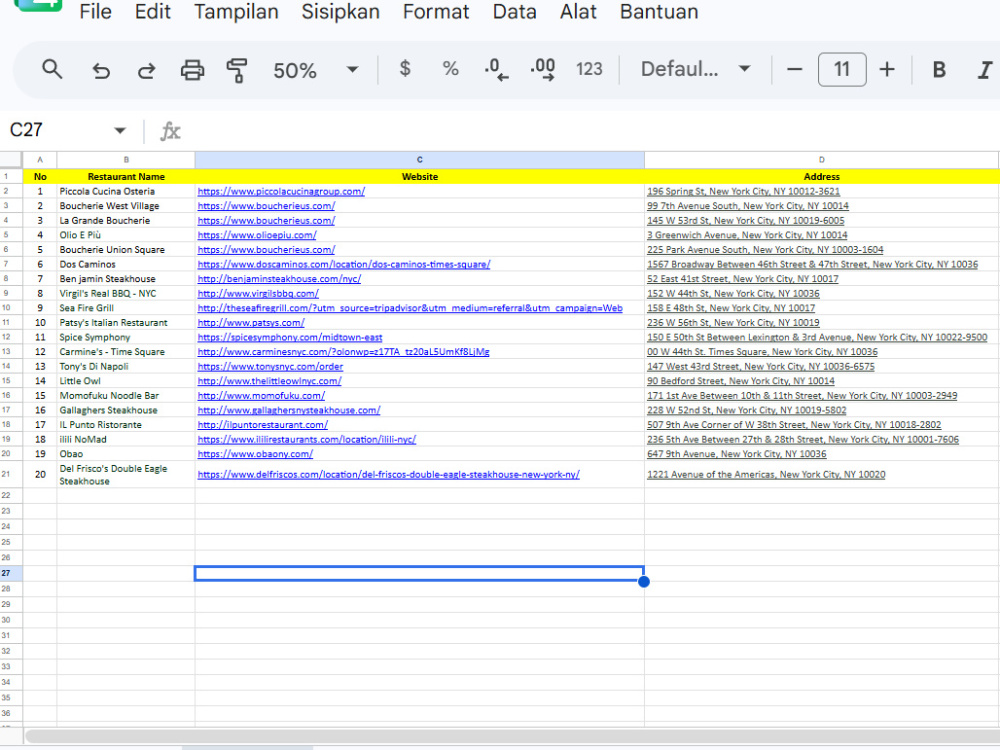Activate the paint format tool
Screen dimensions: 1000x750
237,70
